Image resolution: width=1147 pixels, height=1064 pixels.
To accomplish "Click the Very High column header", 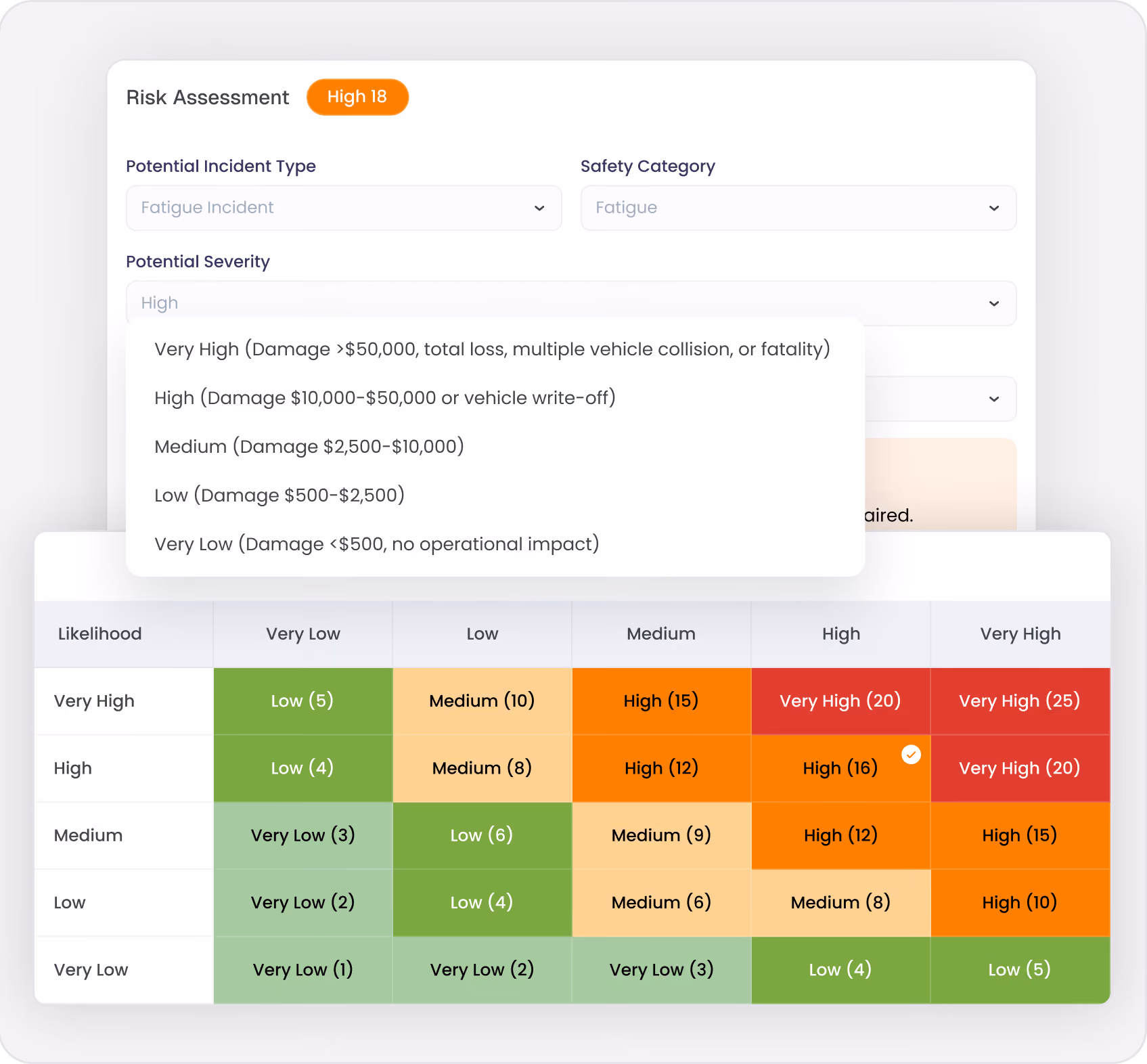I will pyautogui.click(x=1020, y=634).
